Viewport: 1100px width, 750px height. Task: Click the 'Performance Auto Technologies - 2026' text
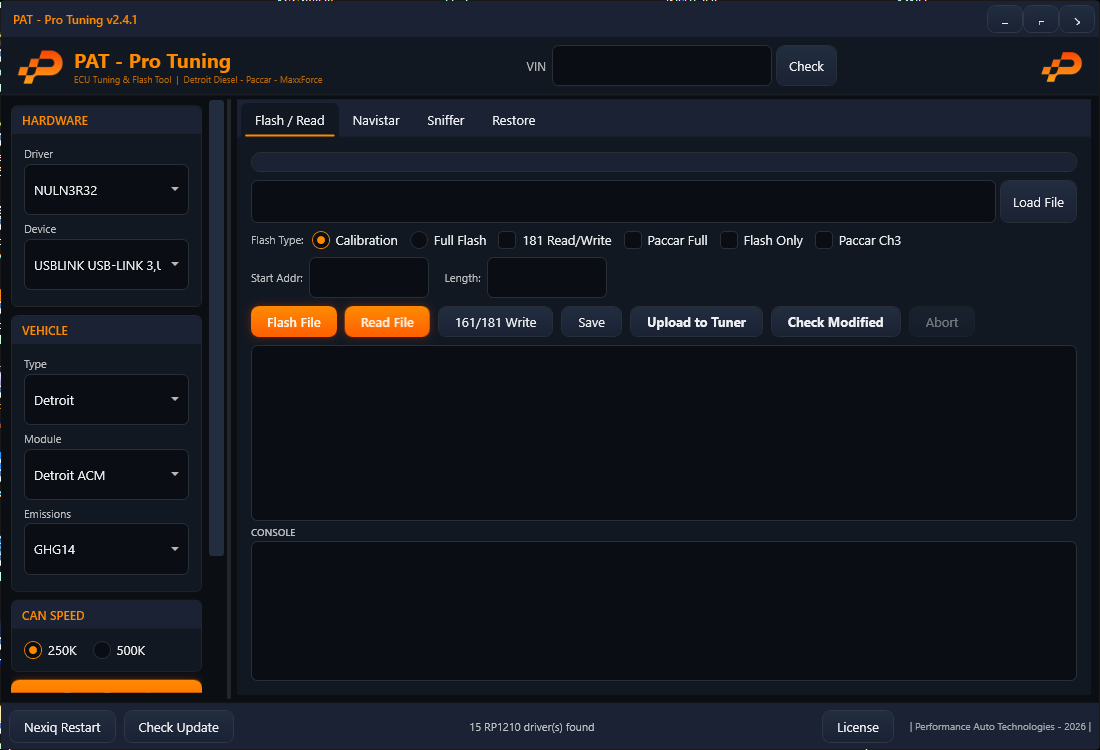(x=1000, y=727)
